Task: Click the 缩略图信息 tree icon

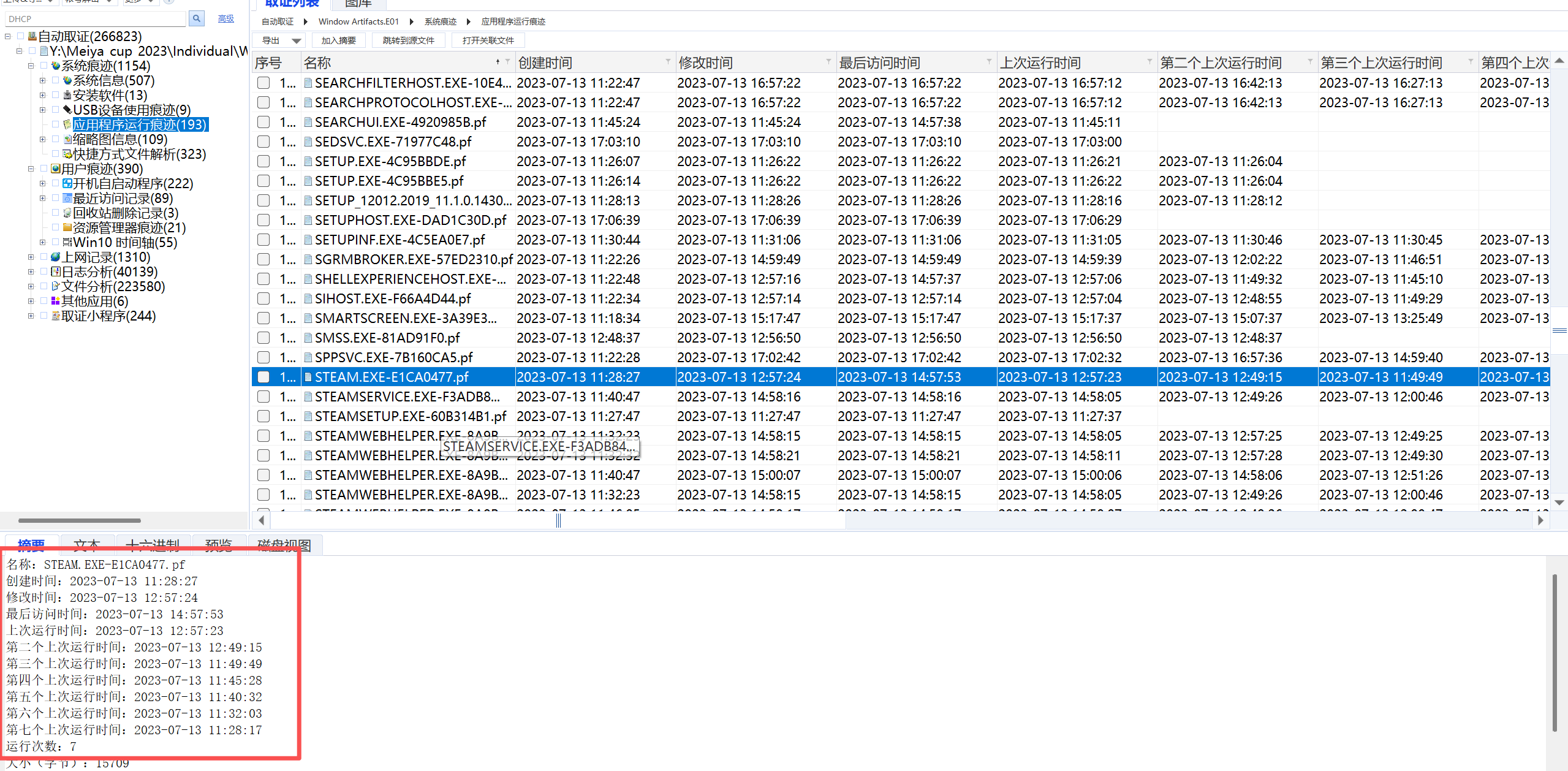Action: pos(67,139)
